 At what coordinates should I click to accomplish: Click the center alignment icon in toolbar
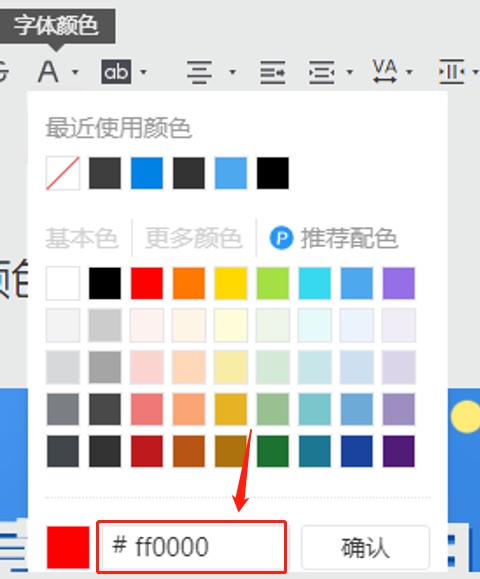[x=199, y=72]
